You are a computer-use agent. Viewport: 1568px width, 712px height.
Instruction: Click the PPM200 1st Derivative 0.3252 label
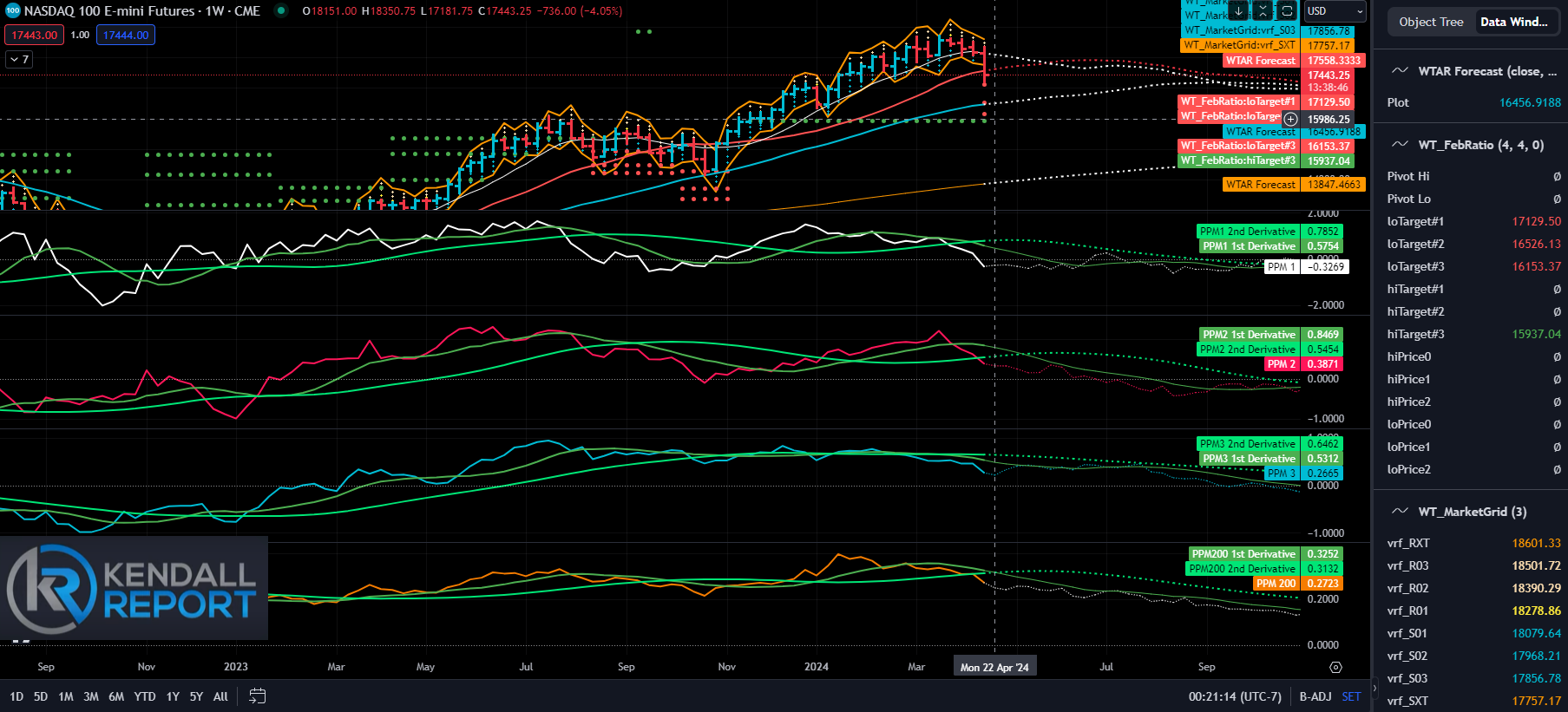(1266, 554)
